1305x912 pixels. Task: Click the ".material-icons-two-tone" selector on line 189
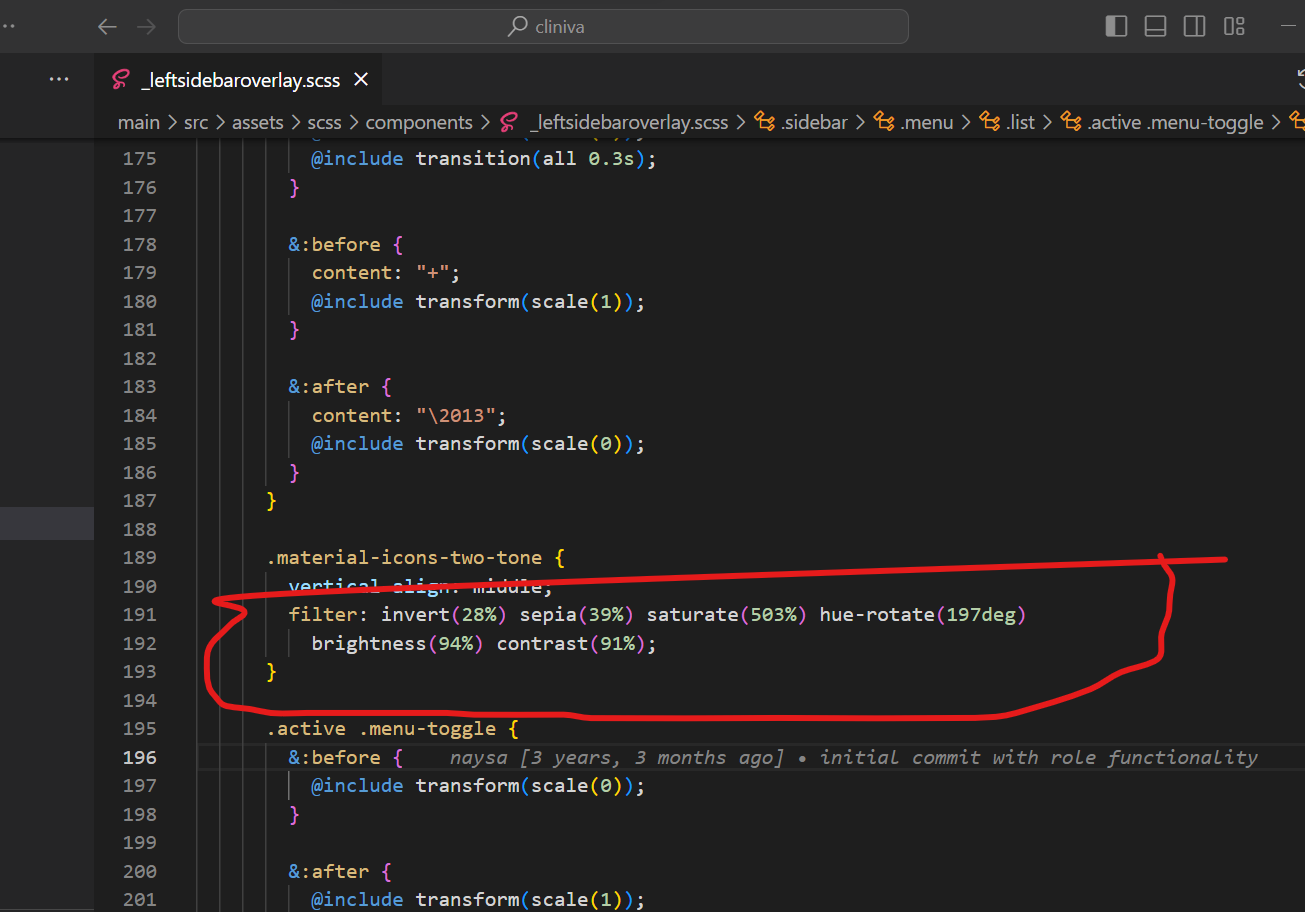tap(404, 558)
